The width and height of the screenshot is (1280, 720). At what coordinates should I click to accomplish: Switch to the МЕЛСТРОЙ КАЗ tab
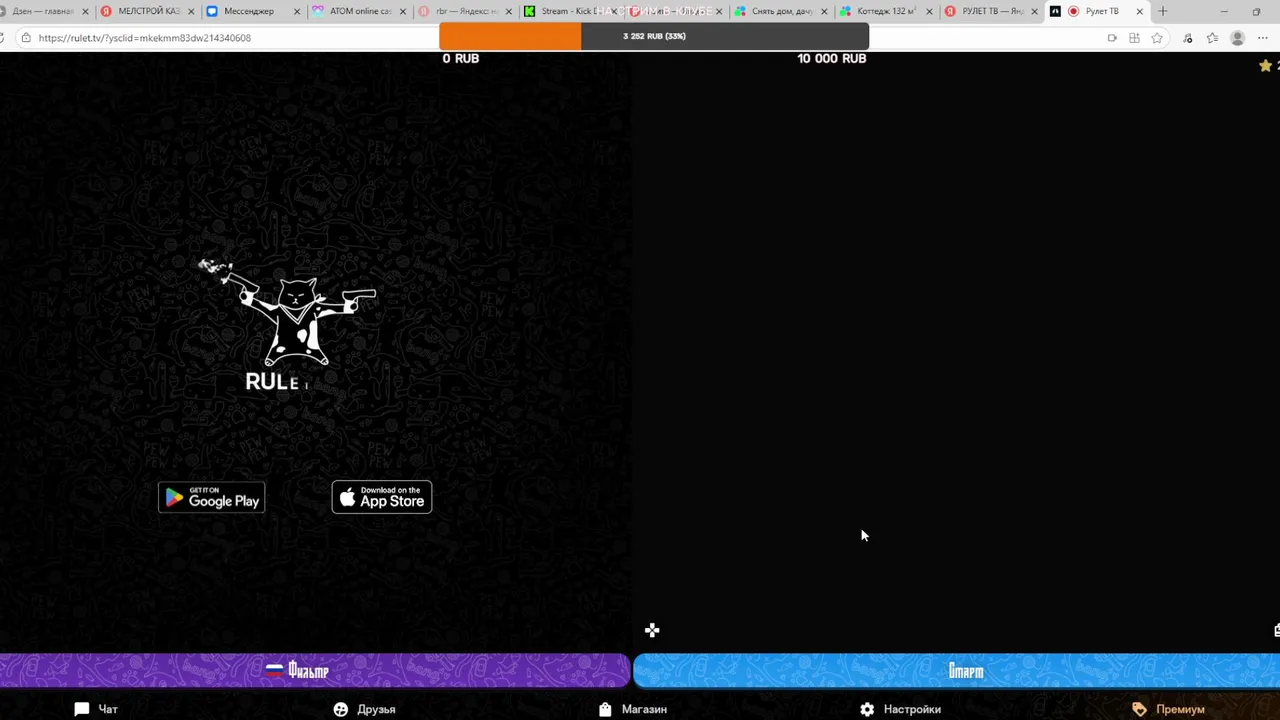[x=146, y=11]
